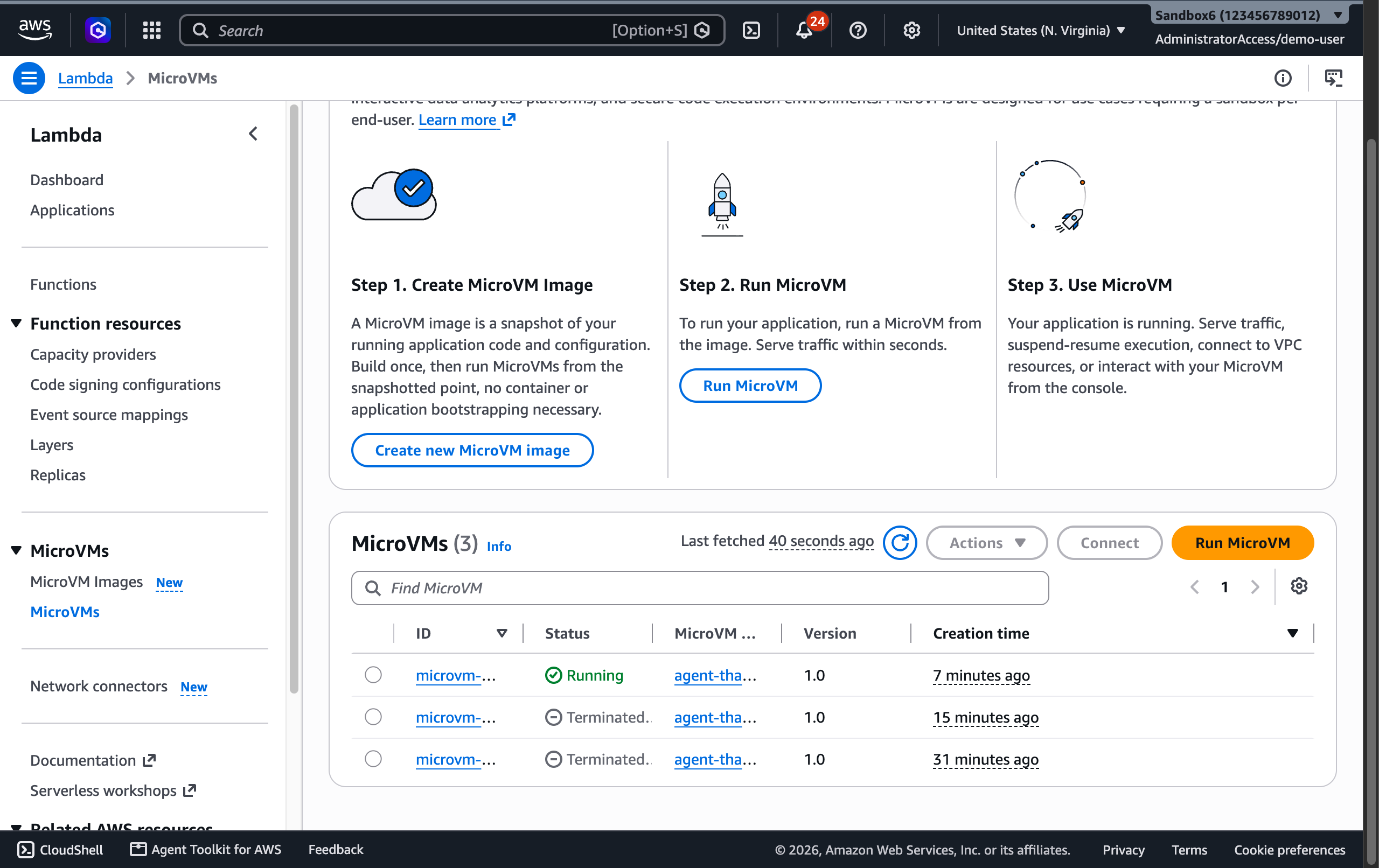Open Cookie preferences in footer
This screenshot has width=1379, height=868.
coord(1289,850)
